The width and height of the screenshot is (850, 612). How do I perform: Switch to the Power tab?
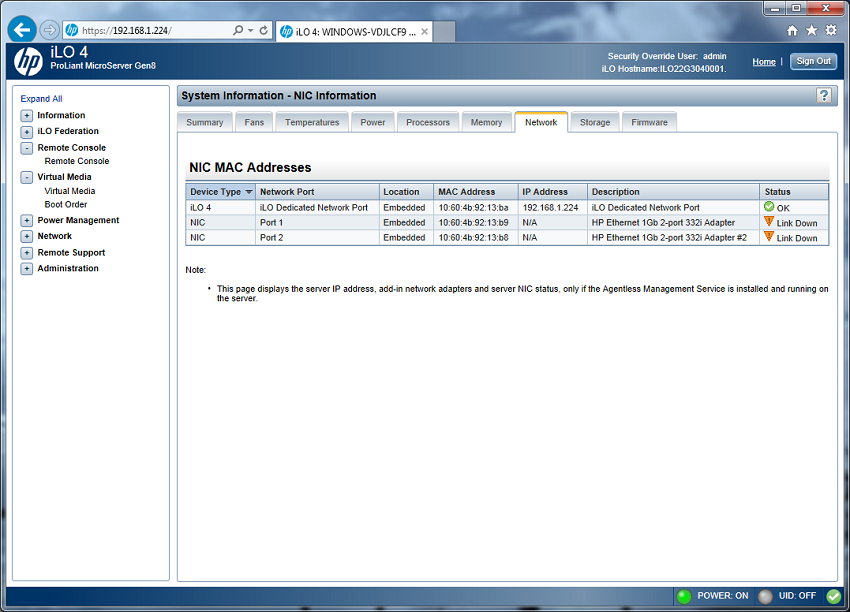372,122
